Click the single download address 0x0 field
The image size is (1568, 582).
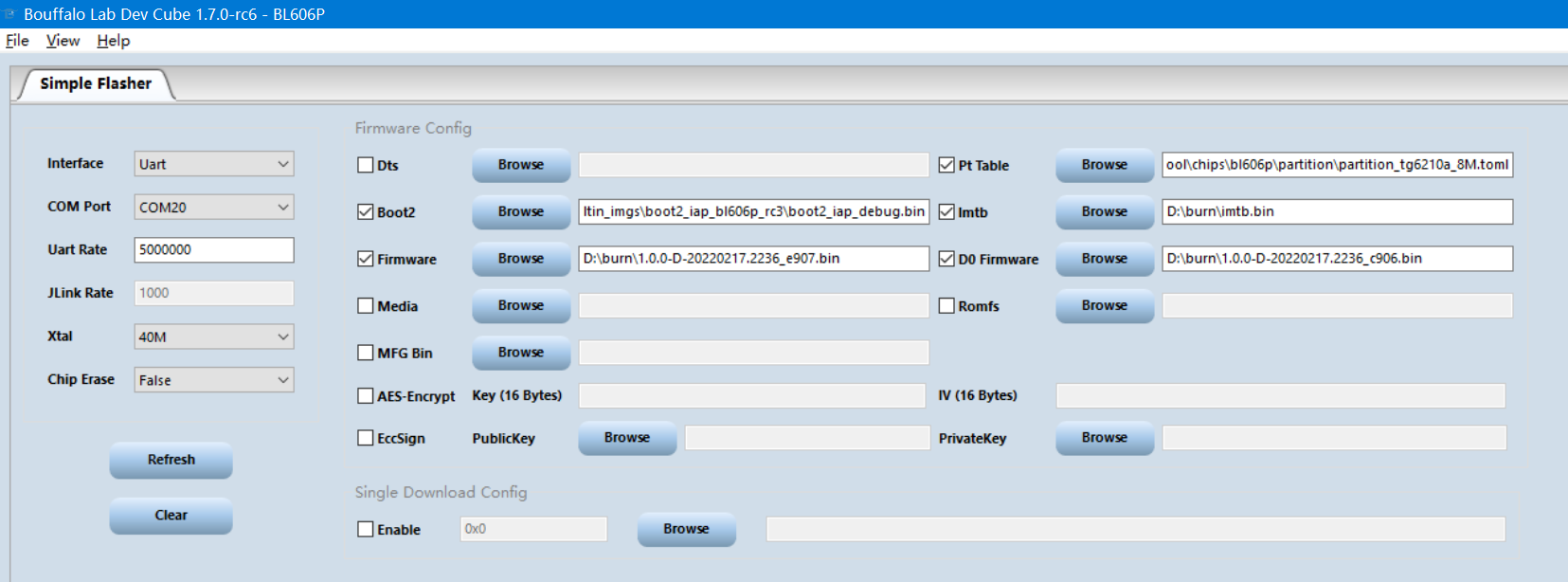[x=533, y=529]
